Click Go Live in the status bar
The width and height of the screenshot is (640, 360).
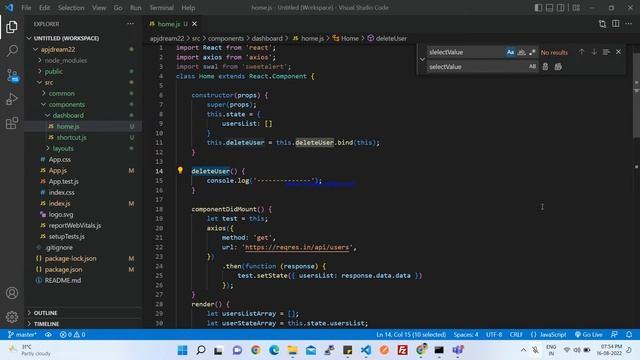[x=589, y=335]
